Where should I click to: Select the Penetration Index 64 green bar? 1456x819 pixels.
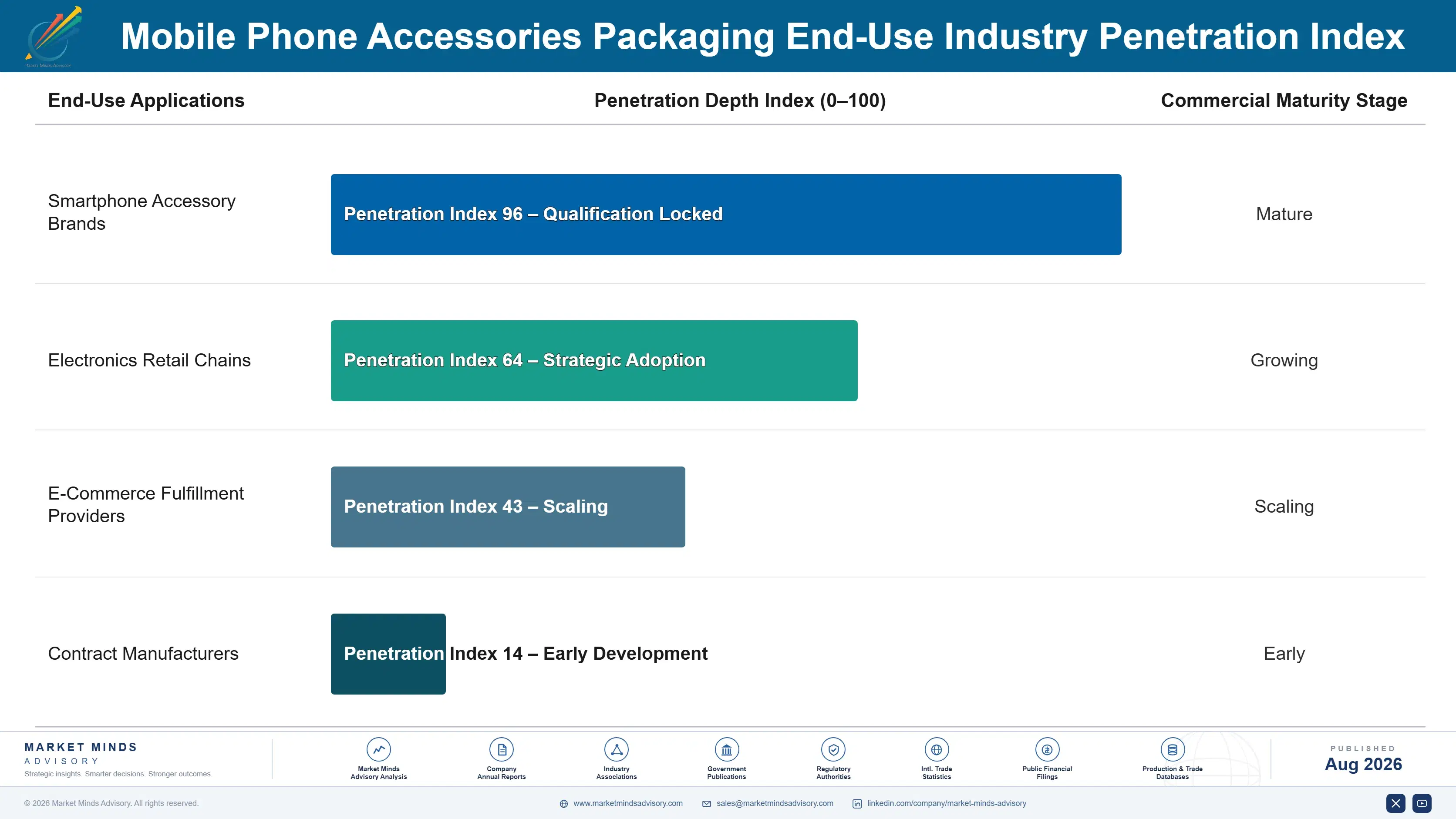594,360
